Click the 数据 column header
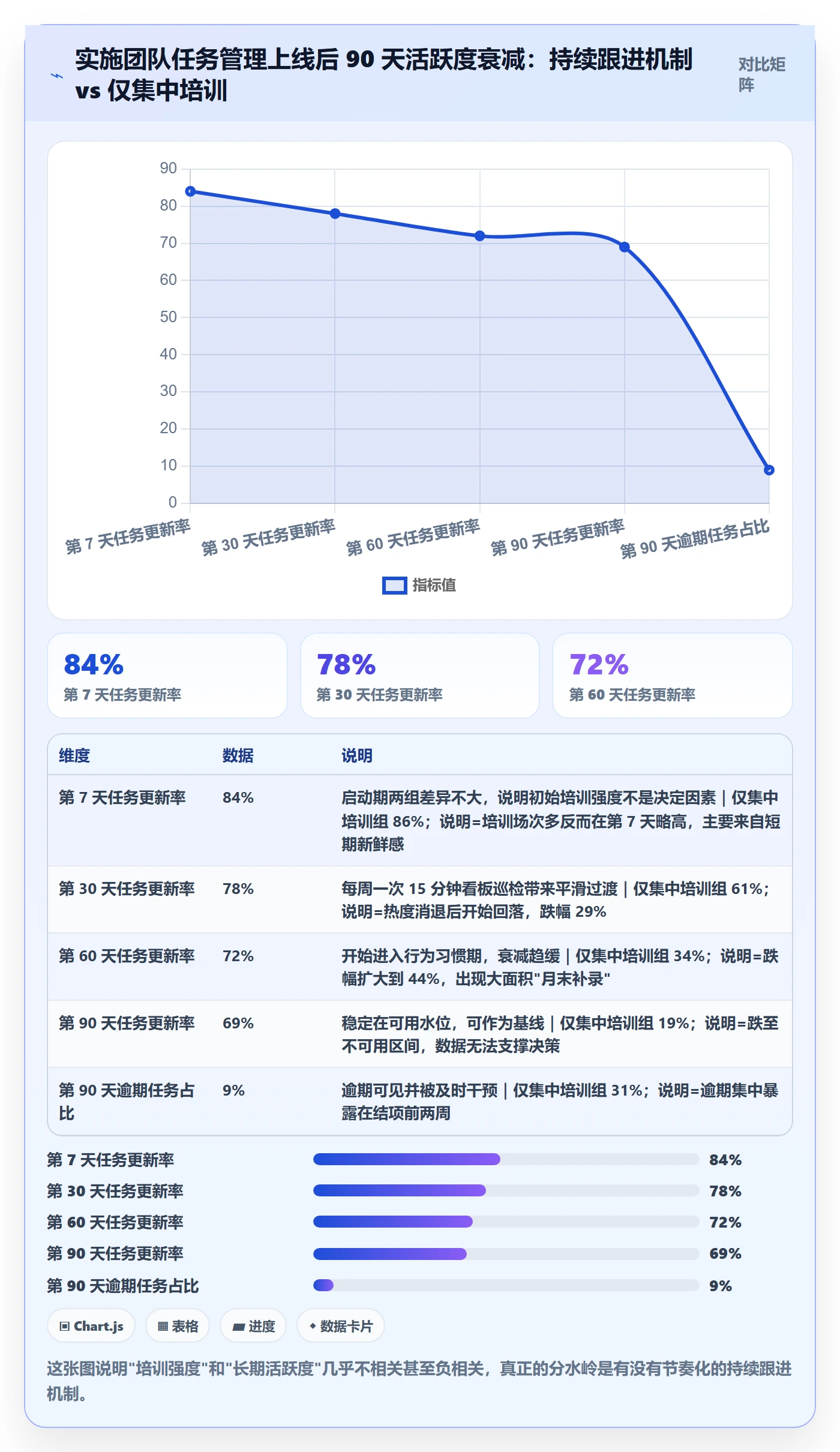The width and height of the screenshot is (840, 1452). pyautogui.click(x=238, y=755)
